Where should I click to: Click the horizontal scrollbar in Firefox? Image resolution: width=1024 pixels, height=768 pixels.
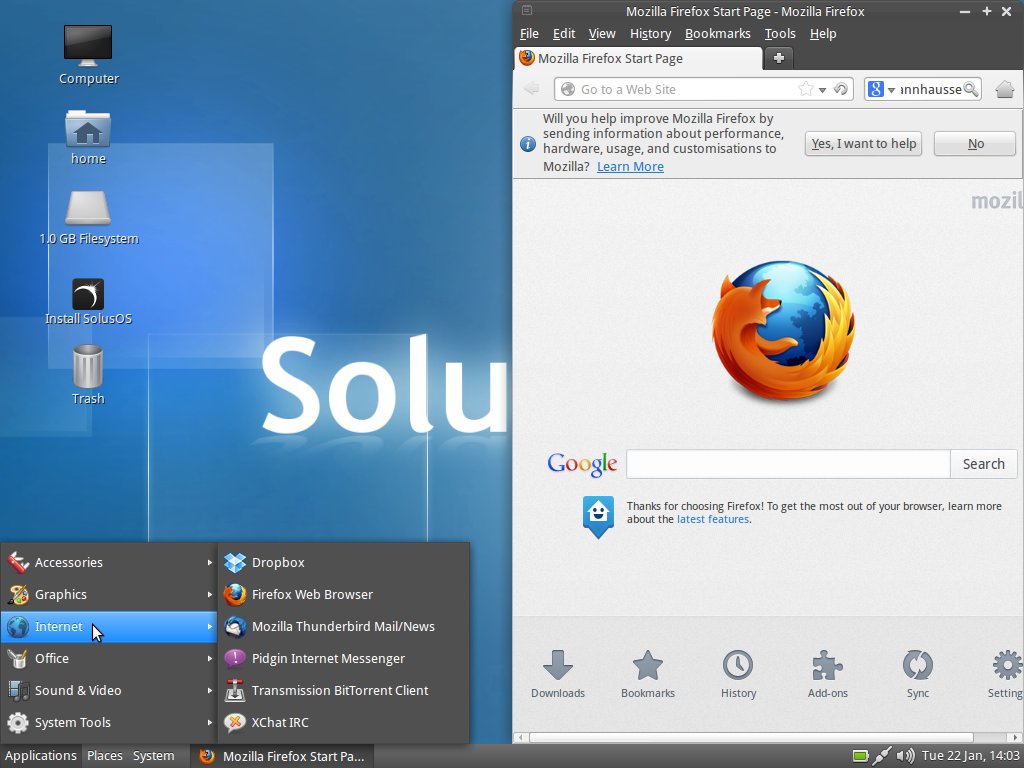click(x=752, y=737)
